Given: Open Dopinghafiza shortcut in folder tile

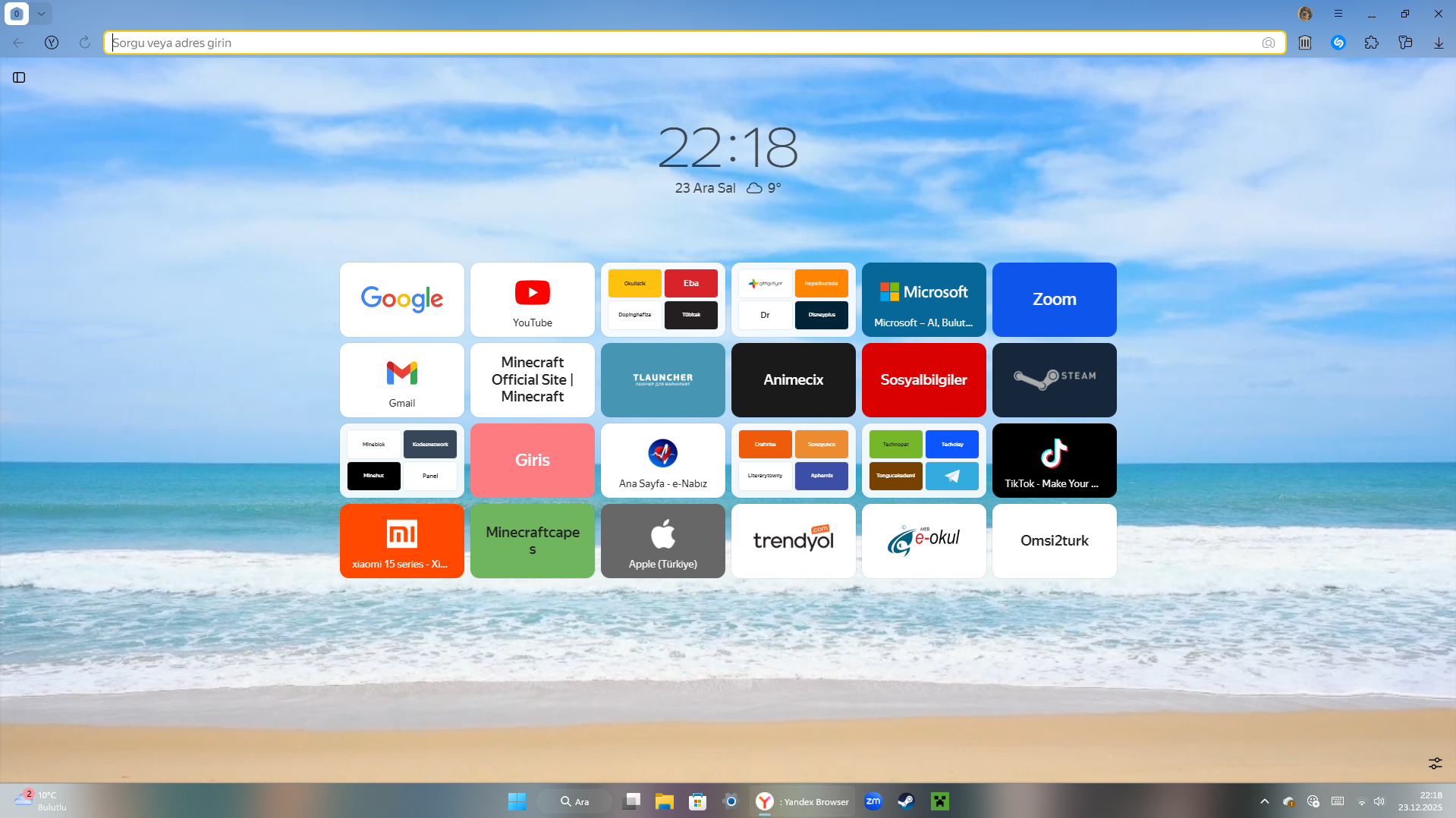Looking at the screenshot, I should pos(635,315).
